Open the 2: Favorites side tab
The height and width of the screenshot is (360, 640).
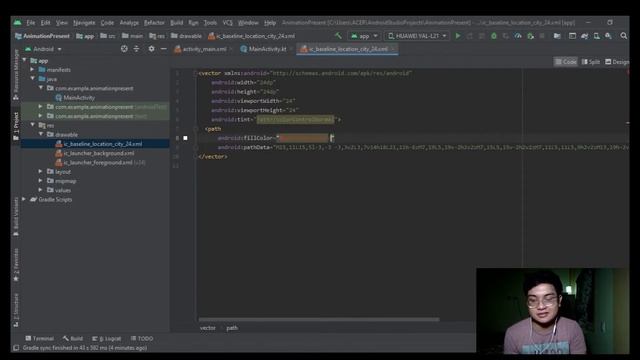coord(16,265)
